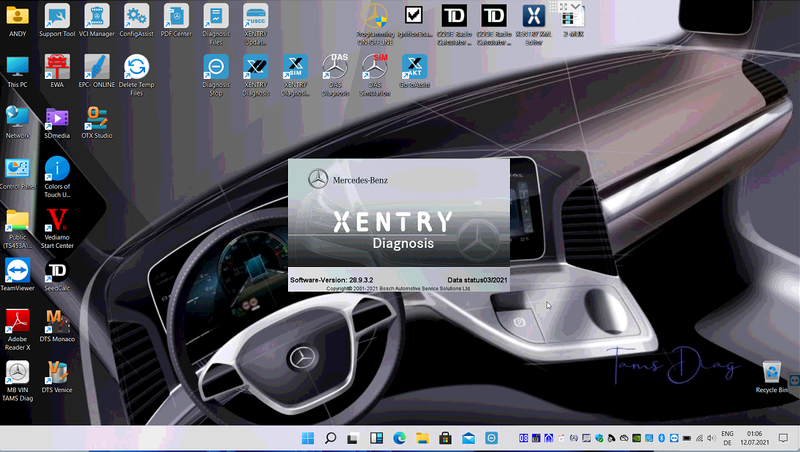Screen dimensions: 800x452
Task: Open taskbar Search
Action: tap(331, 438)
